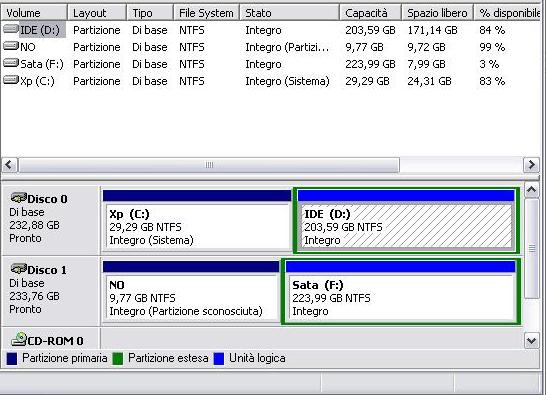The width and height of the screenshot is (546, 395).
Task: Sort by the Layout column header
Action: (x=97, y=13)
